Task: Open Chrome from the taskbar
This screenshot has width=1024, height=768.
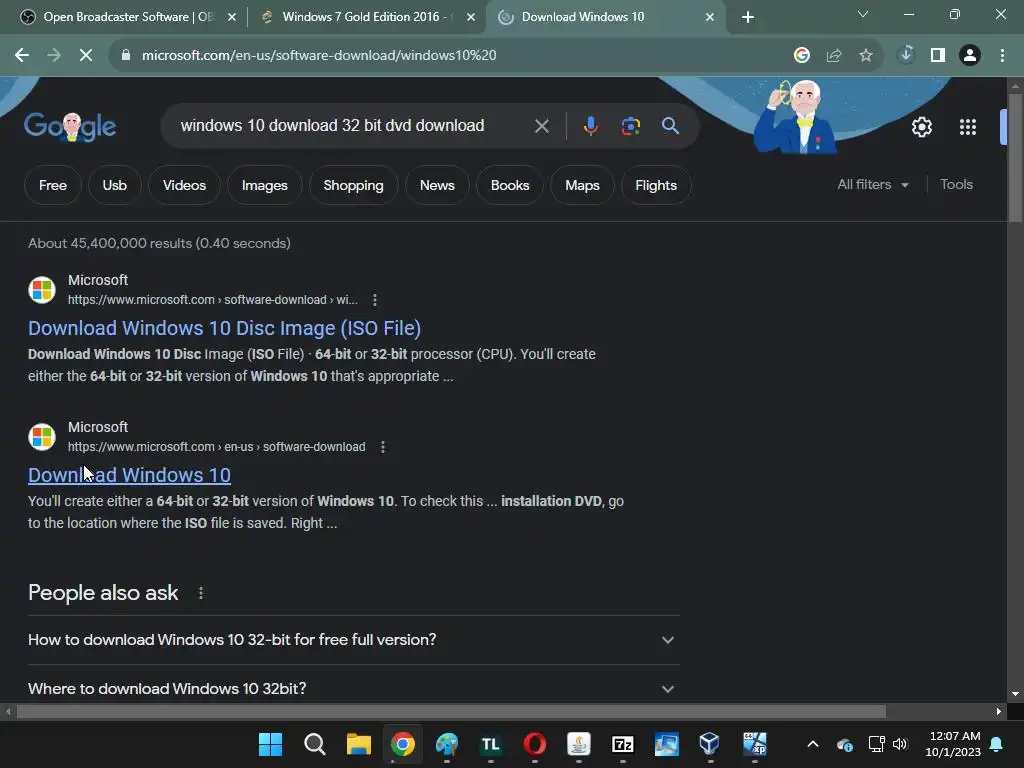Action: [403, 744]
